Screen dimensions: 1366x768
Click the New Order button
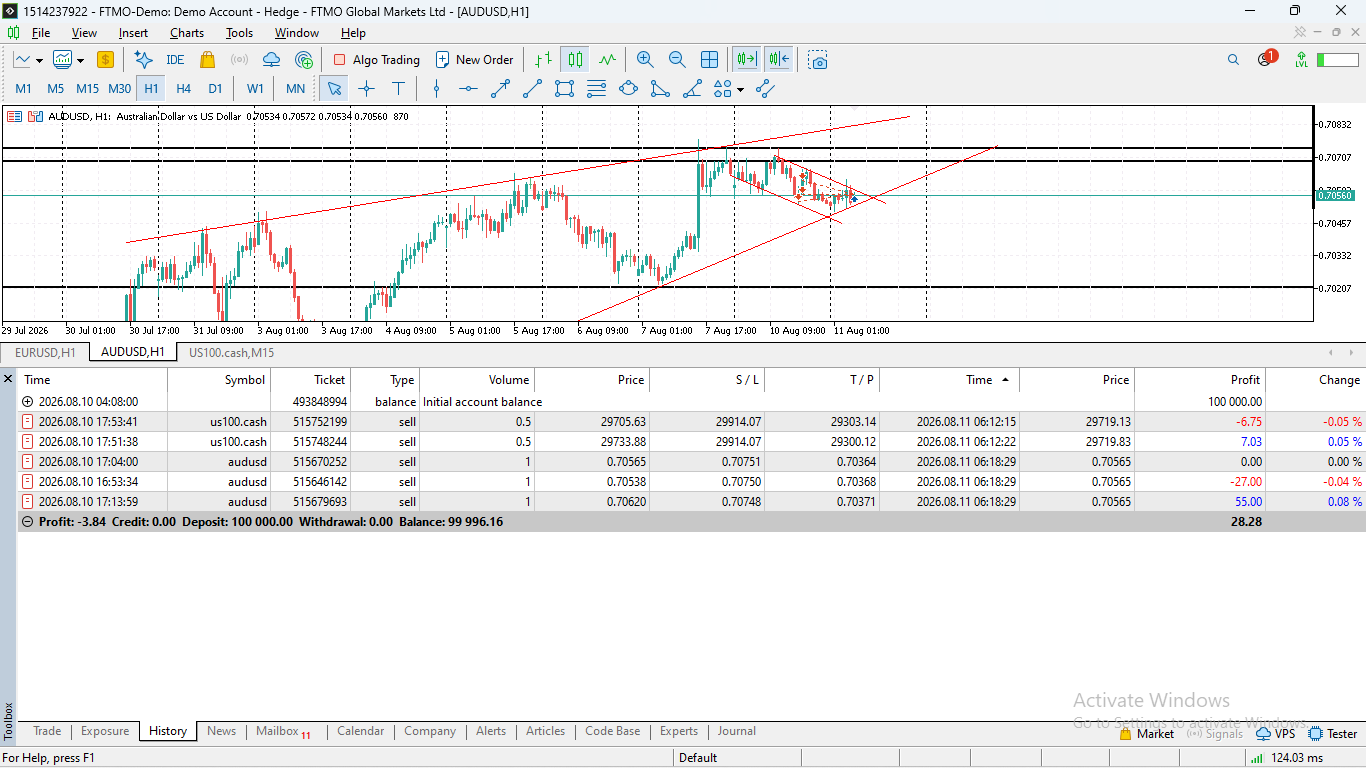click(x=474, y=60)
